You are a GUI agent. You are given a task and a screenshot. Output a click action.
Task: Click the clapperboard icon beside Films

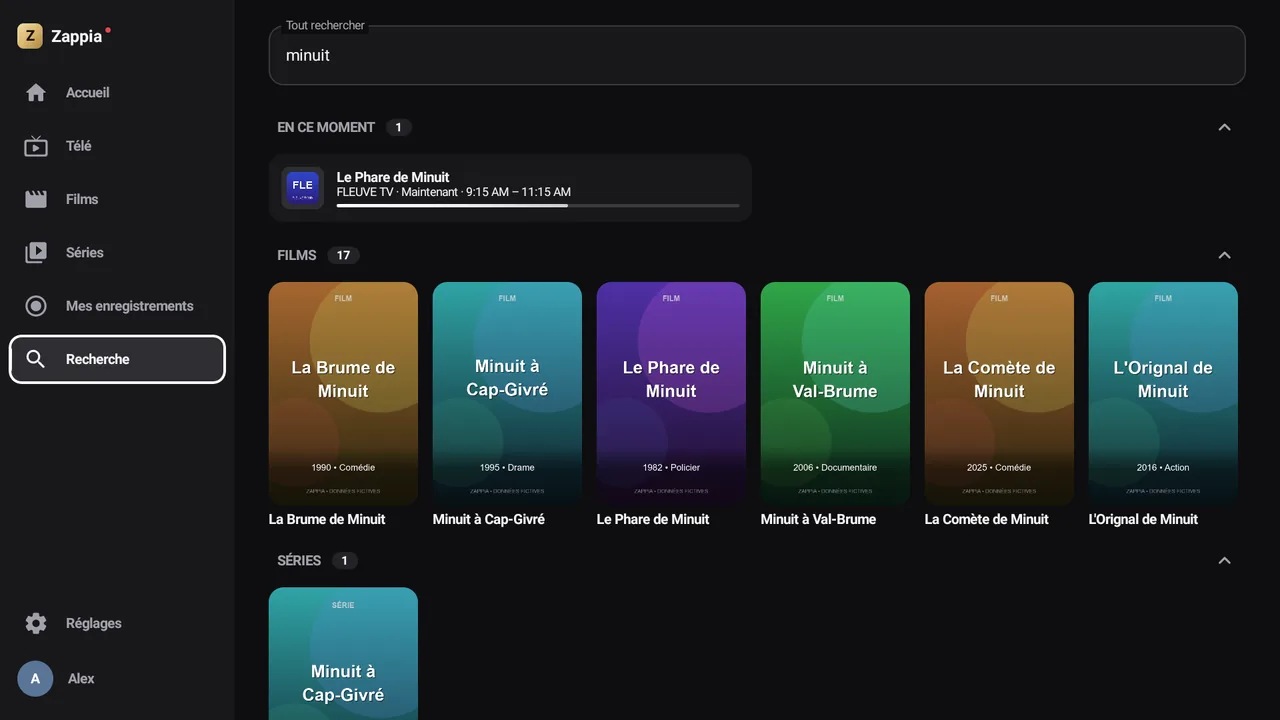[x=36, y=199]
